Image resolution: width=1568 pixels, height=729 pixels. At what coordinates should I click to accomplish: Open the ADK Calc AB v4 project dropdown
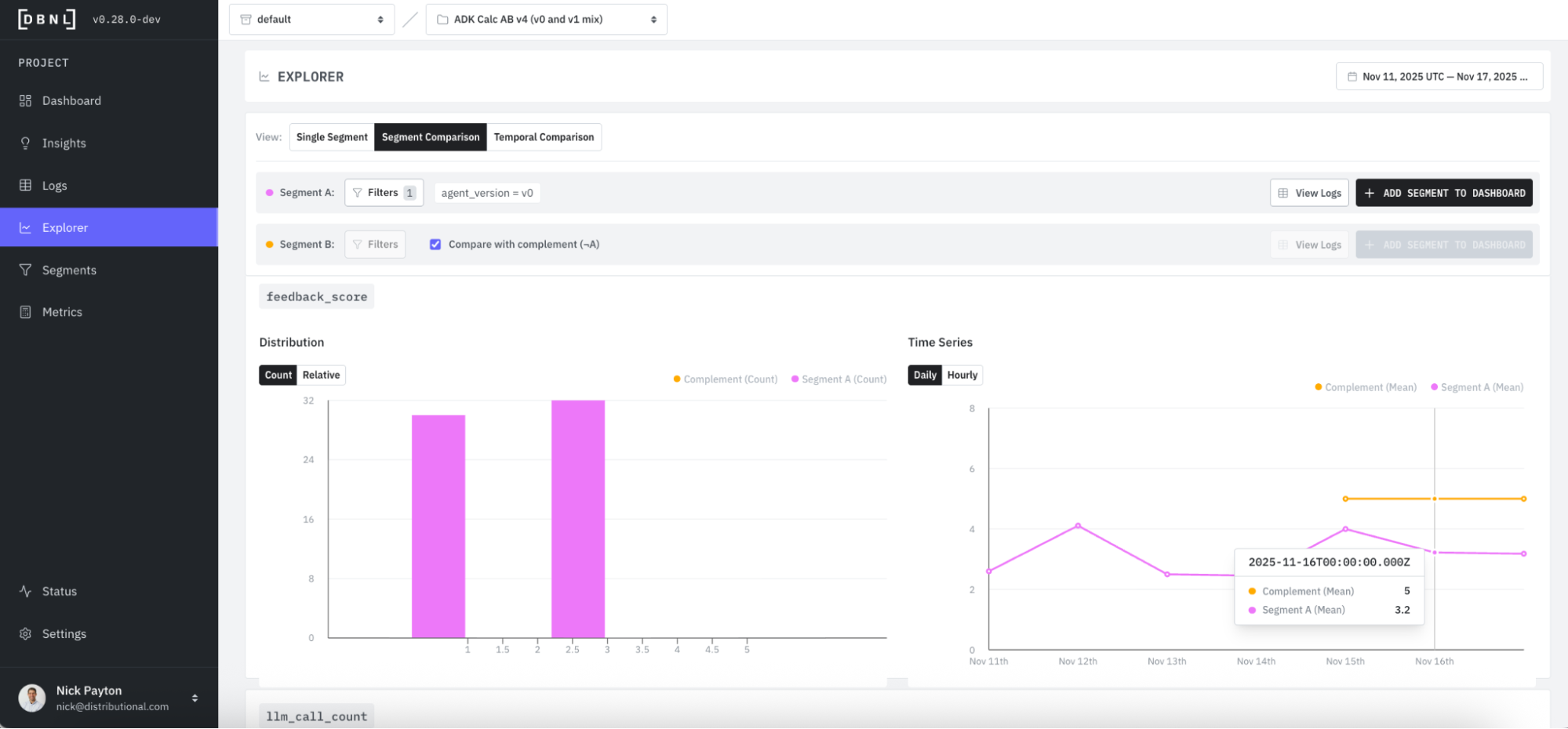click(546, 20)
